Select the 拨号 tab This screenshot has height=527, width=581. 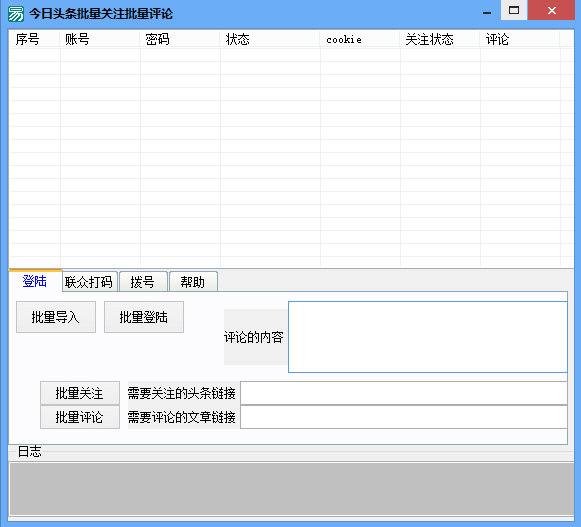143,282
